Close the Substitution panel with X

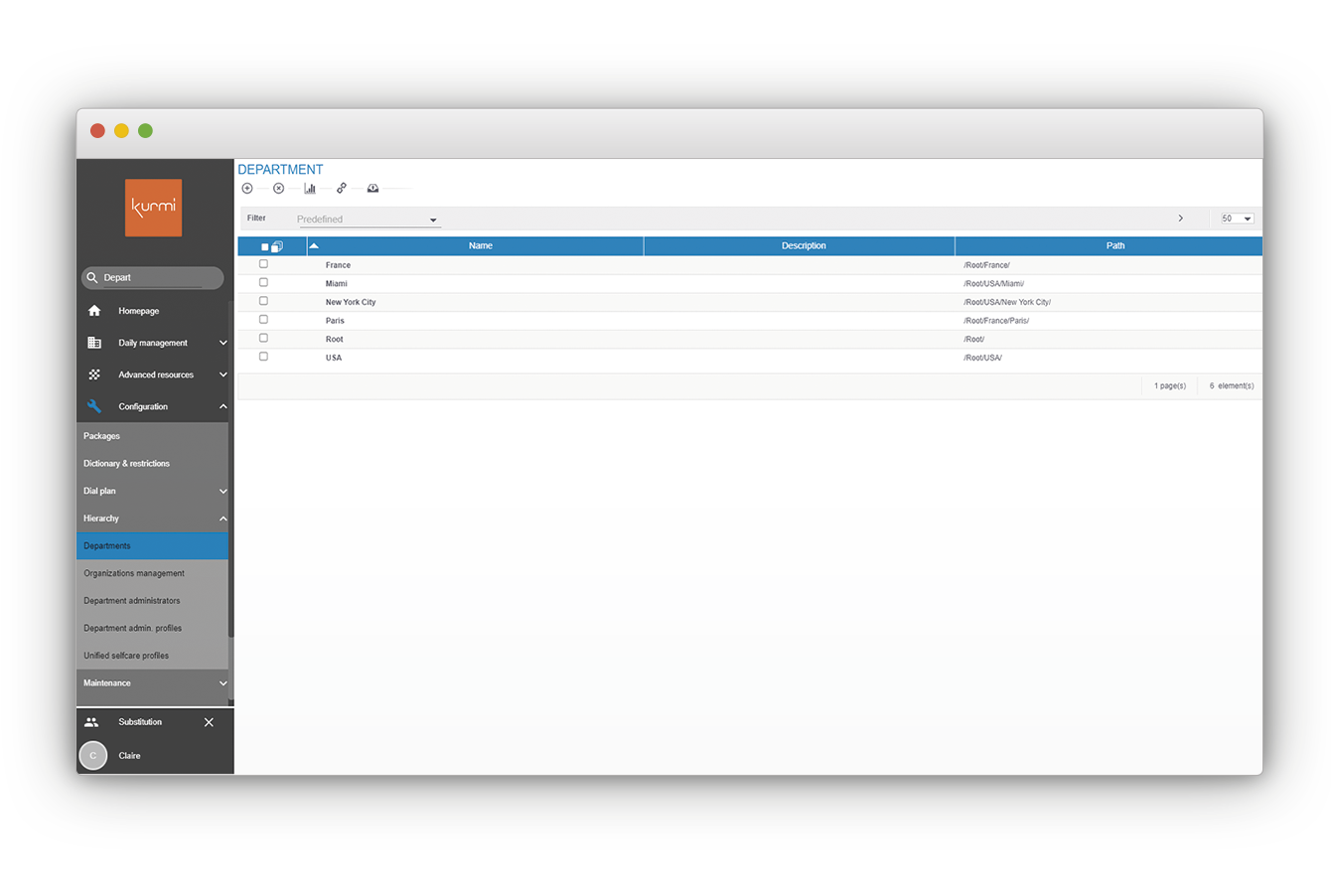coord(209,722)
